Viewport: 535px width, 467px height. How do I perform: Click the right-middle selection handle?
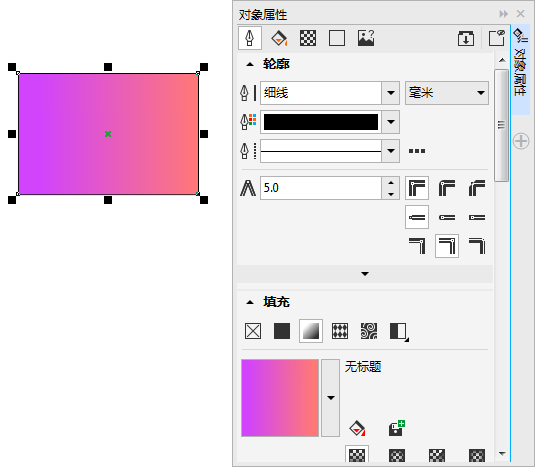(x=204, y=134)
